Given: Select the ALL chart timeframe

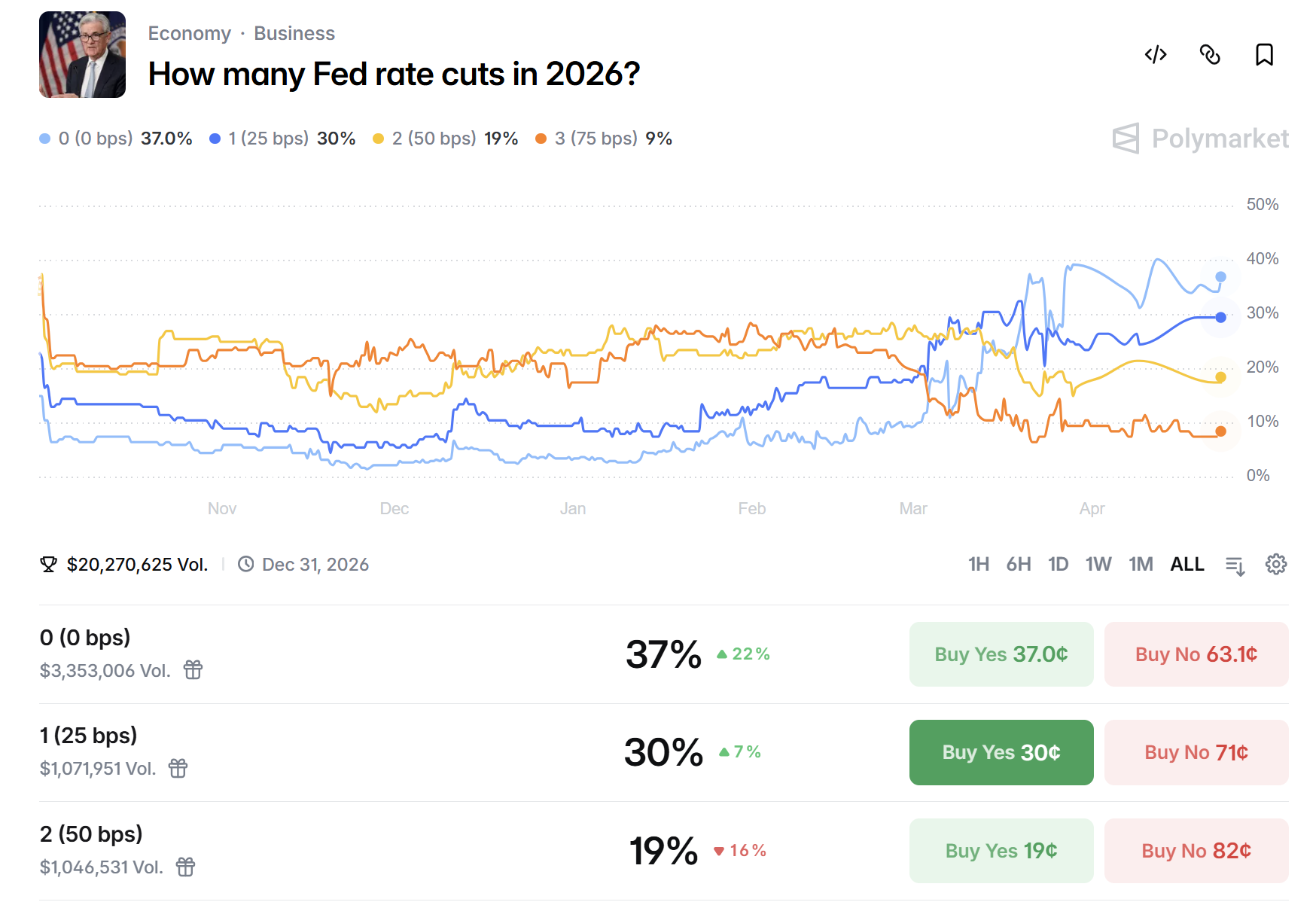Looking at the screenshot, I should (x=1187, y=565).
